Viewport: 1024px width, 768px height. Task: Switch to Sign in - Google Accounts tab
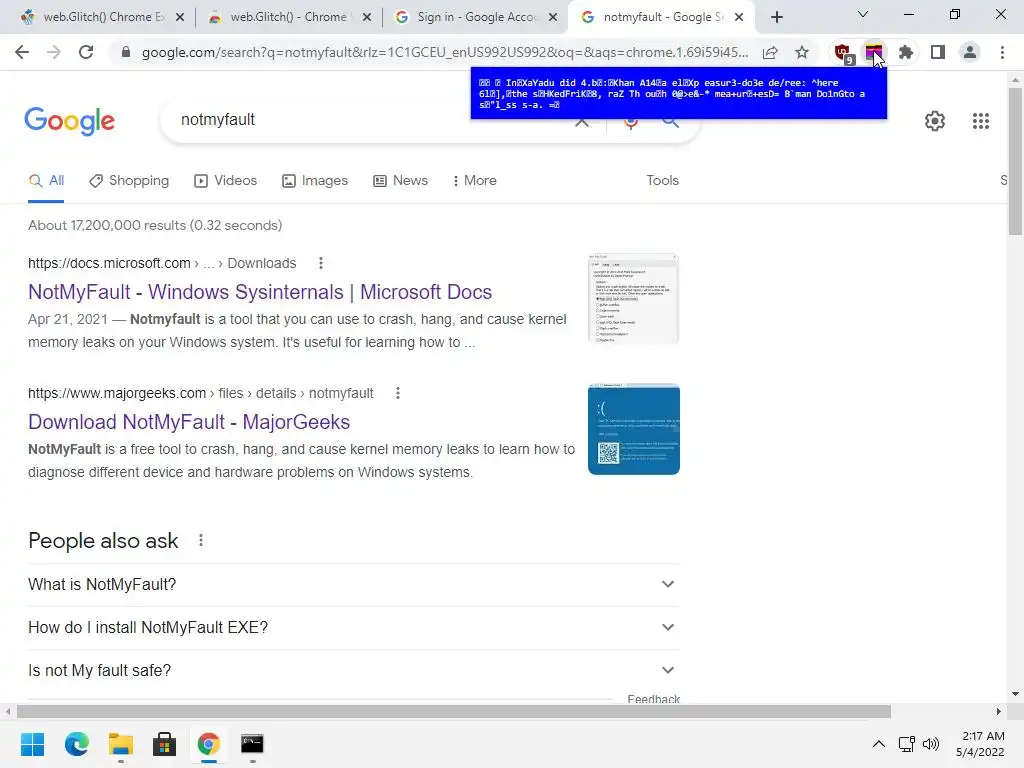tap(475, 18)
